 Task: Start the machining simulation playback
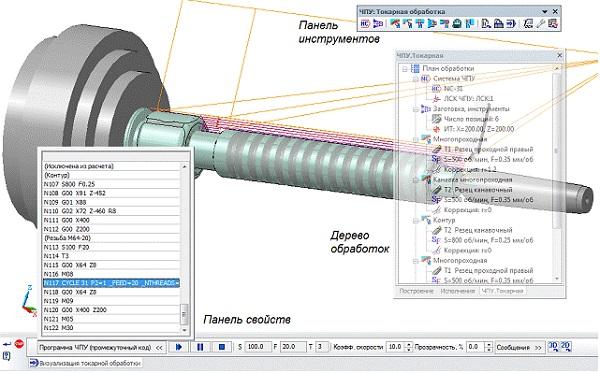pos(178,347)
